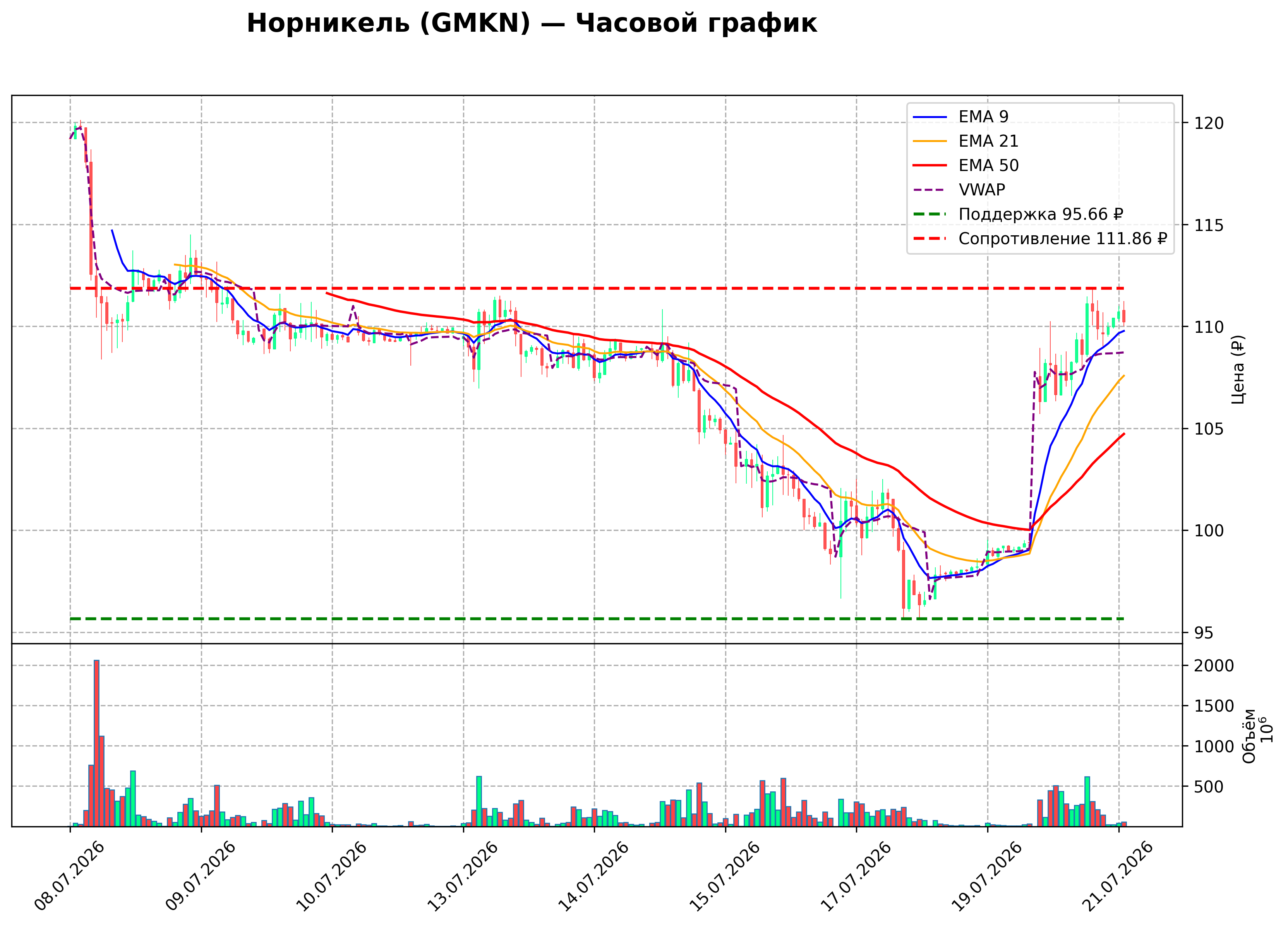This screenshot has width=1288, height=926.
Task: Click date label 08.07.2026
Action: pos(69,876)
